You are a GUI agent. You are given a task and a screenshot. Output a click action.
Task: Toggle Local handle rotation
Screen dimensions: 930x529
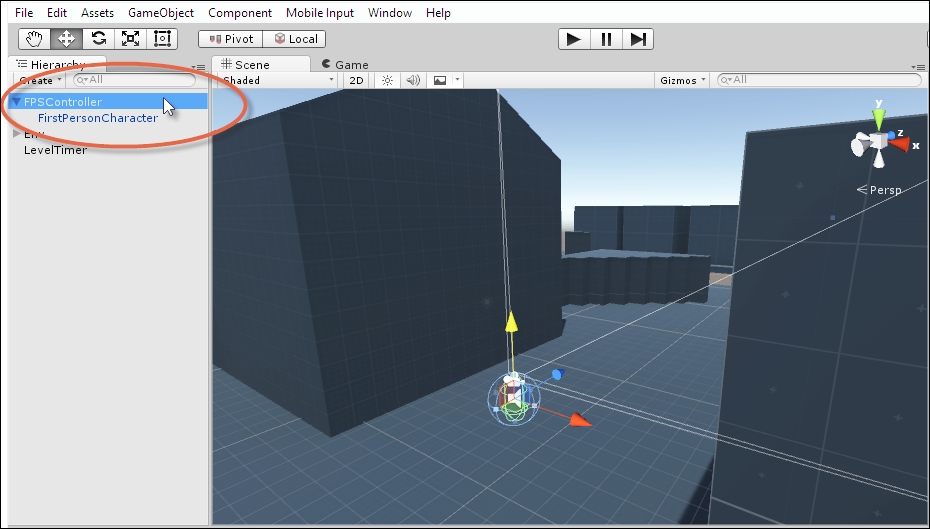pos(294,39)
